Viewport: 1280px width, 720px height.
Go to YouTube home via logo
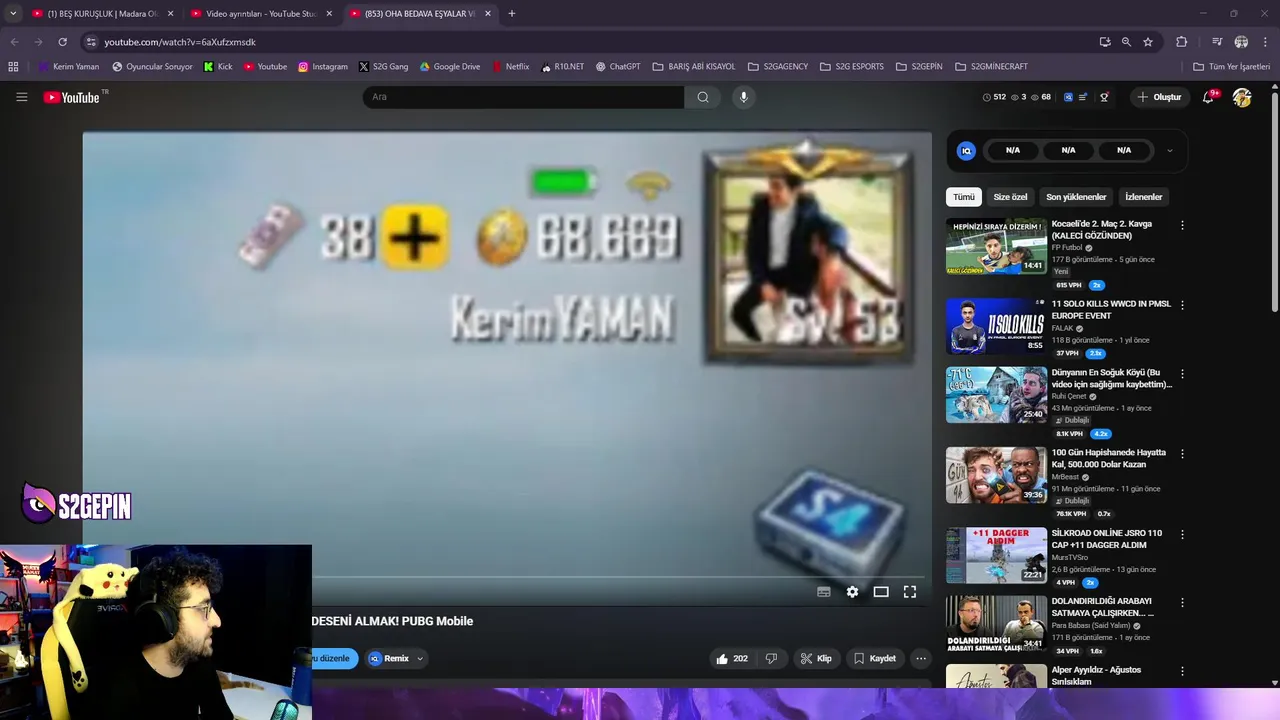(x=72, y=97)
